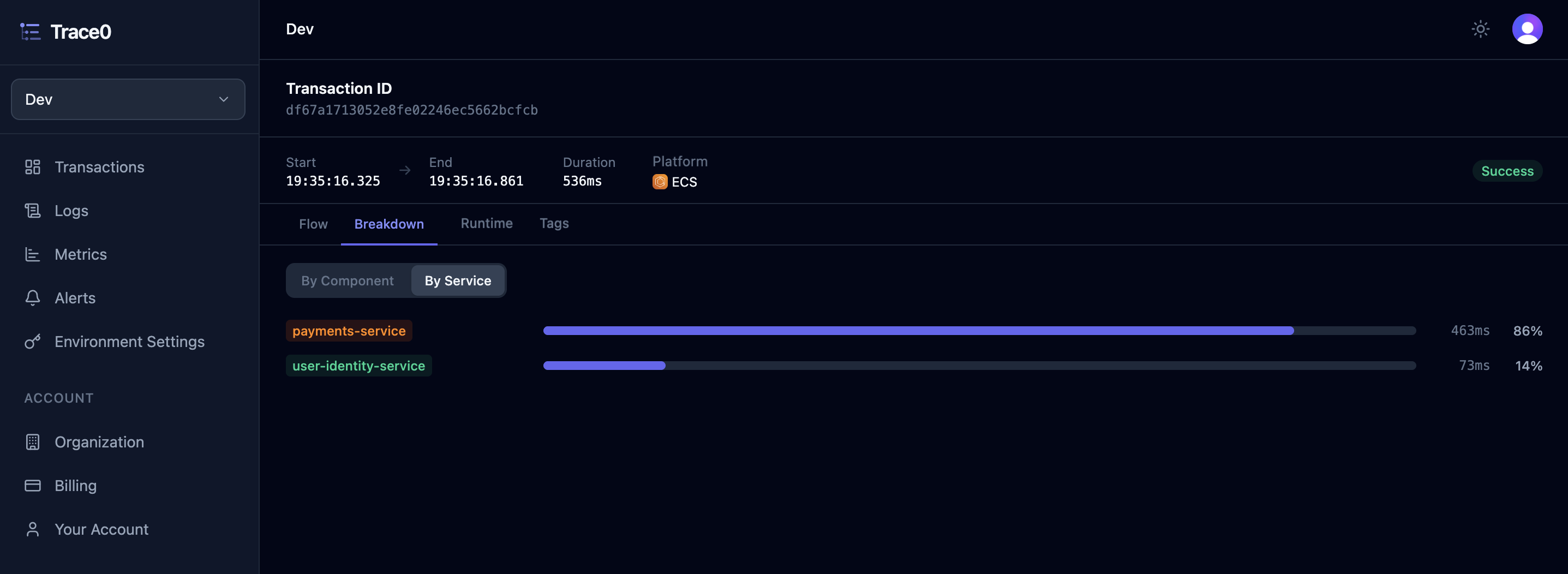Click the Logs scroll icon
This screenshot has width=1568, height=574.
tap(33, 211)
